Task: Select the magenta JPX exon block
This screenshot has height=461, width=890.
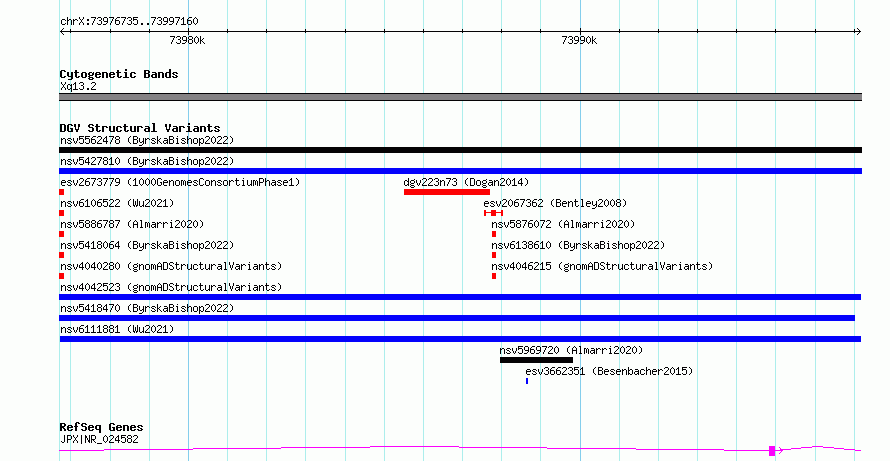Action: pyautogui.click(x=772, y=451)
